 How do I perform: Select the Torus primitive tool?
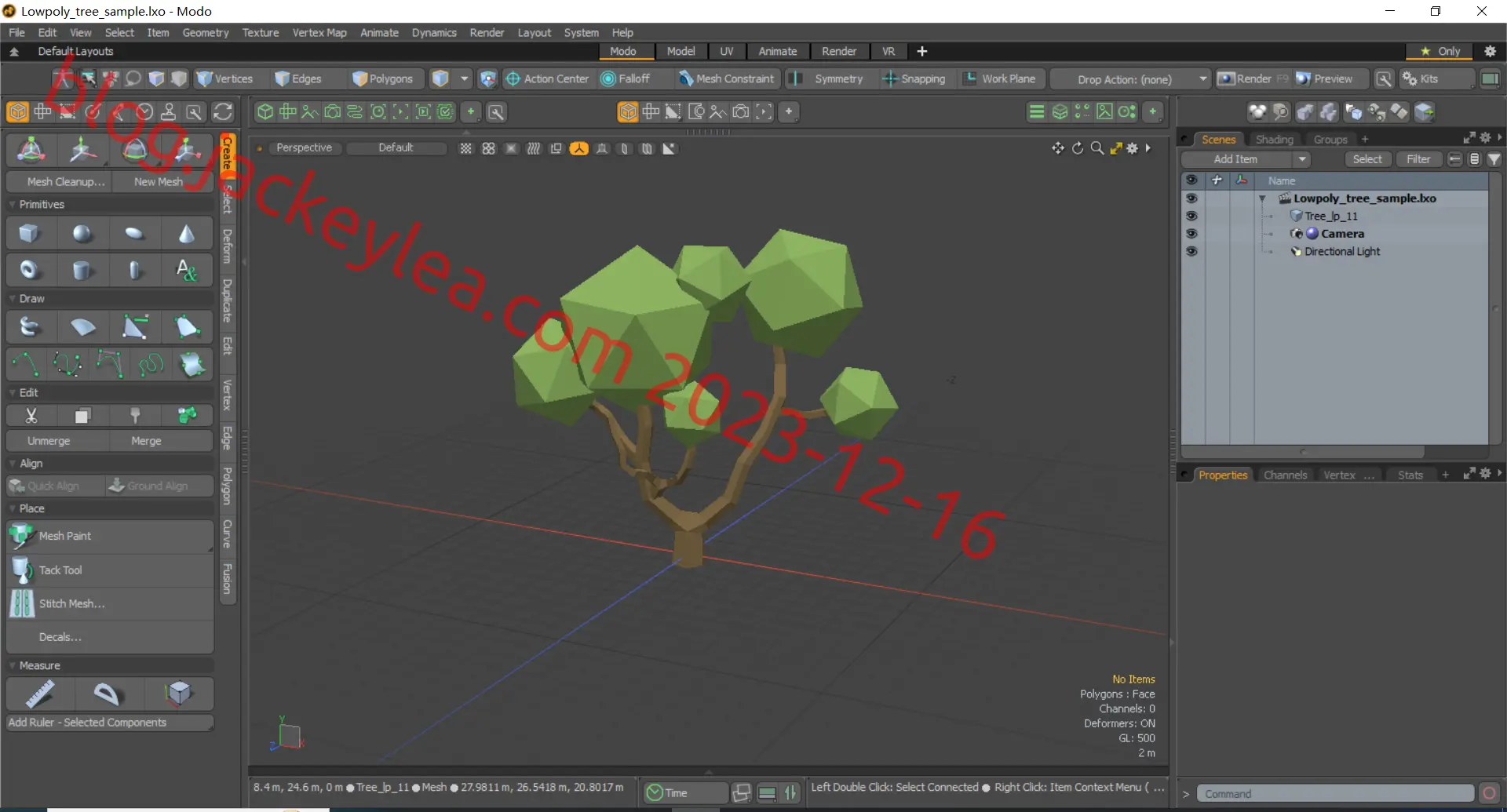(x=30, y=270)
